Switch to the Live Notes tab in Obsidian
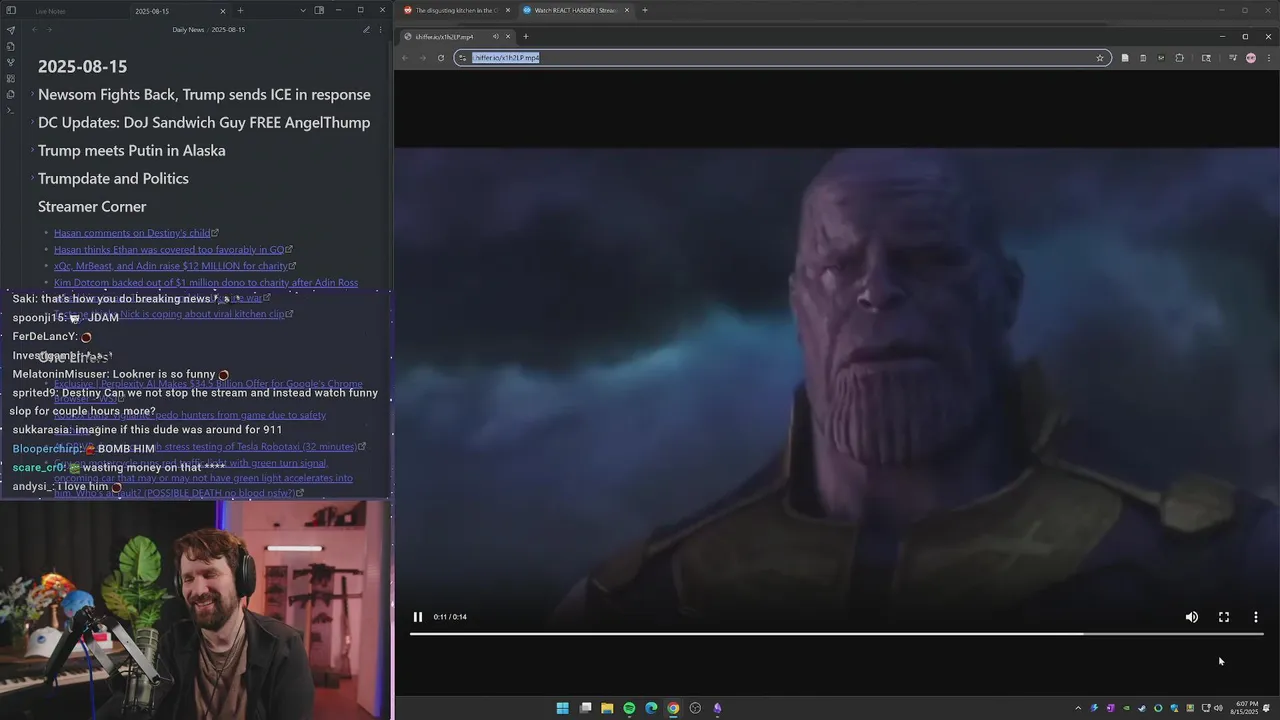The image size is (1280, 720). click(x=50, y=11)
